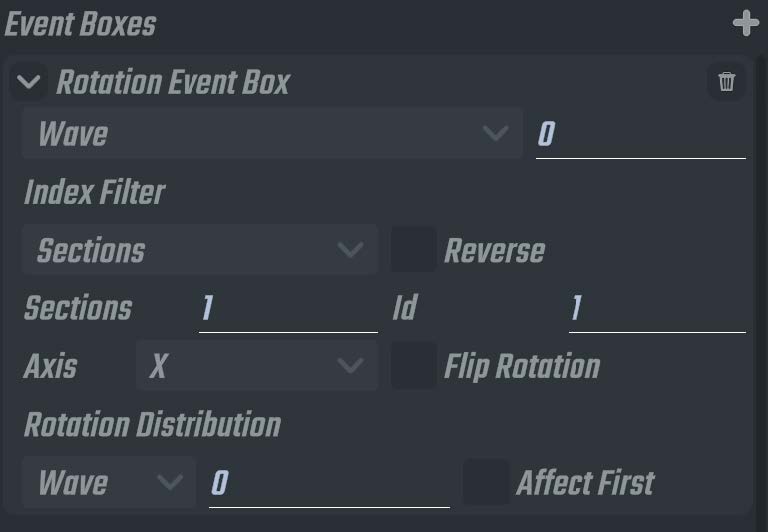This screenshot has width=768, height=532.
Task: Open the Axis X dropdown
Action: 257,365
